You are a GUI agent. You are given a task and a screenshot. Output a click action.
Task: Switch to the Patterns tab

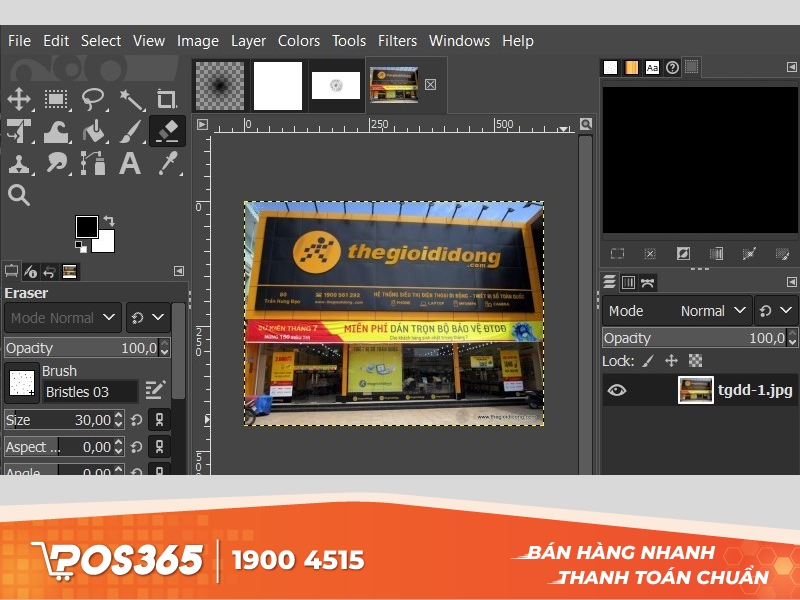(631, 67)
